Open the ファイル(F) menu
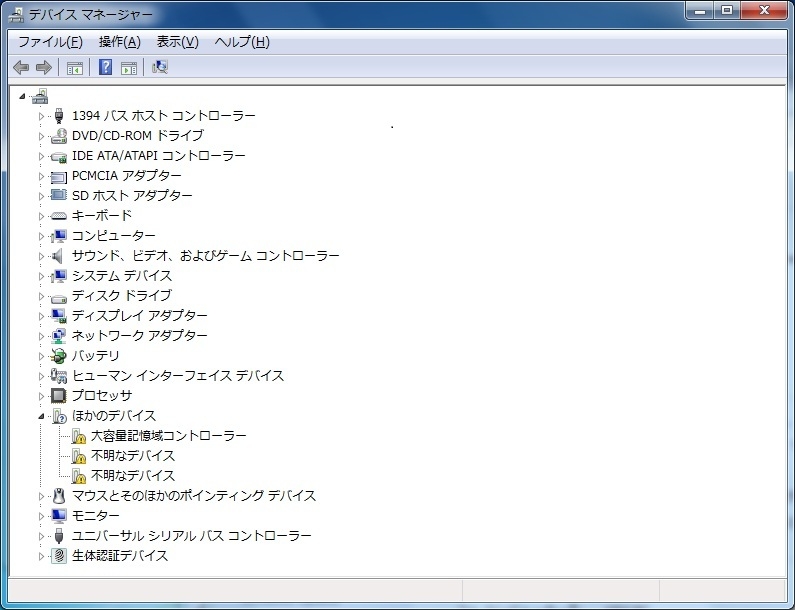The width and height of the screenshot is (795, 610). (50, 42)
